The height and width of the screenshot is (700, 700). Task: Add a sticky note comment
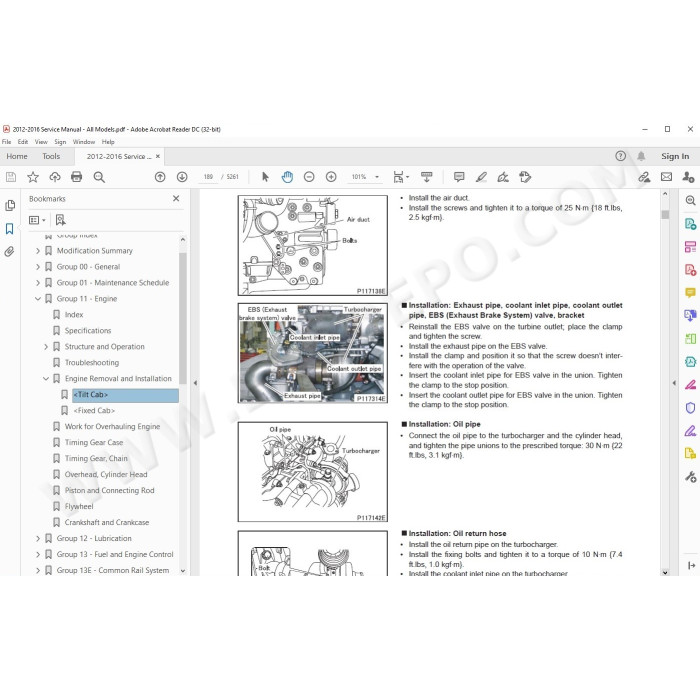(x=459, y=177)
